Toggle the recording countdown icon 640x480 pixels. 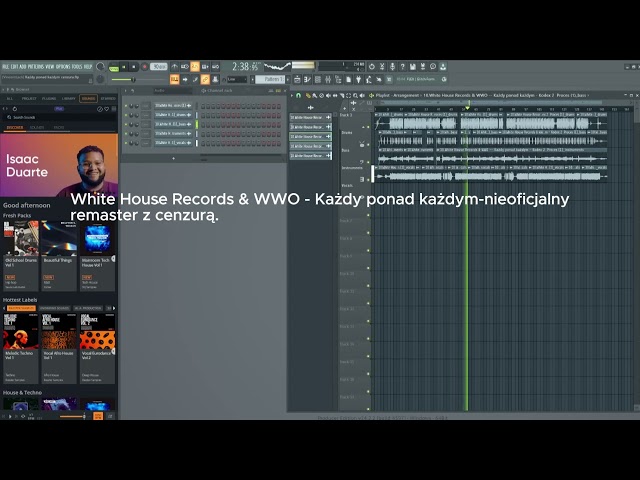pos(195,67)
